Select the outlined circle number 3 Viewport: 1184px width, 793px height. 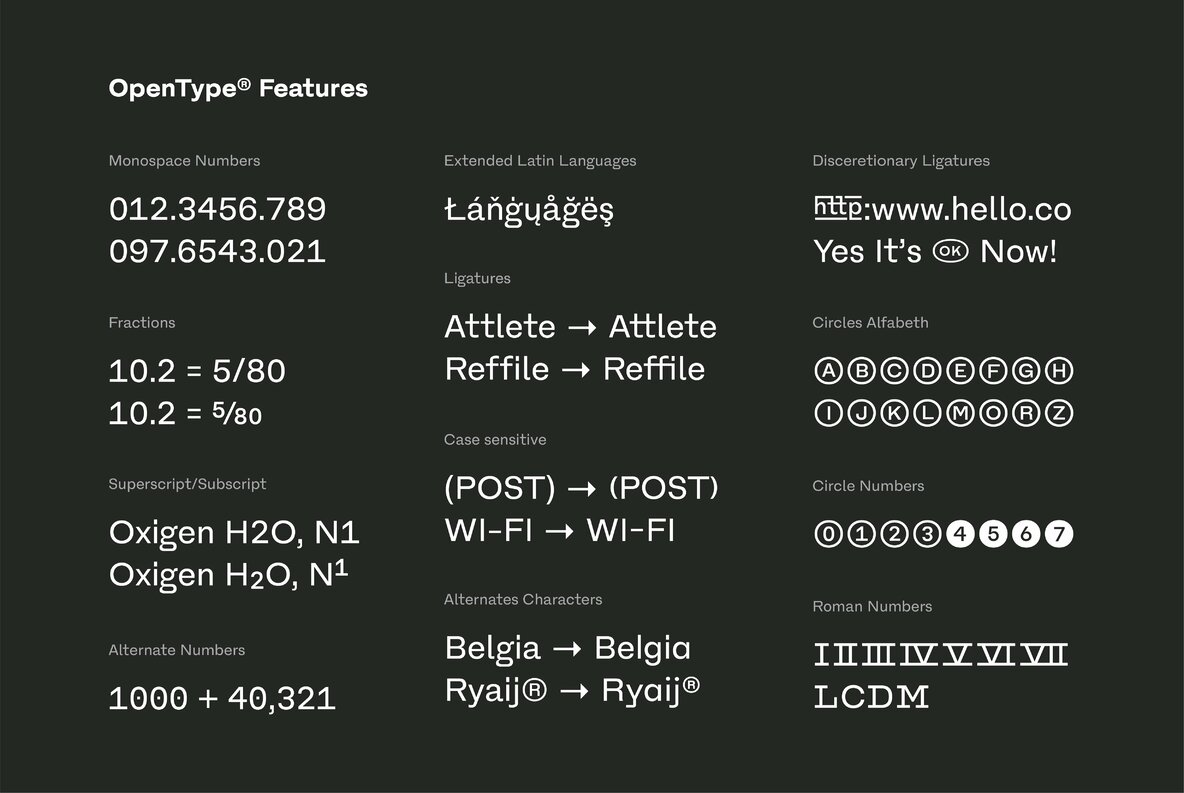pyautogui.click(x=927, y=535)
